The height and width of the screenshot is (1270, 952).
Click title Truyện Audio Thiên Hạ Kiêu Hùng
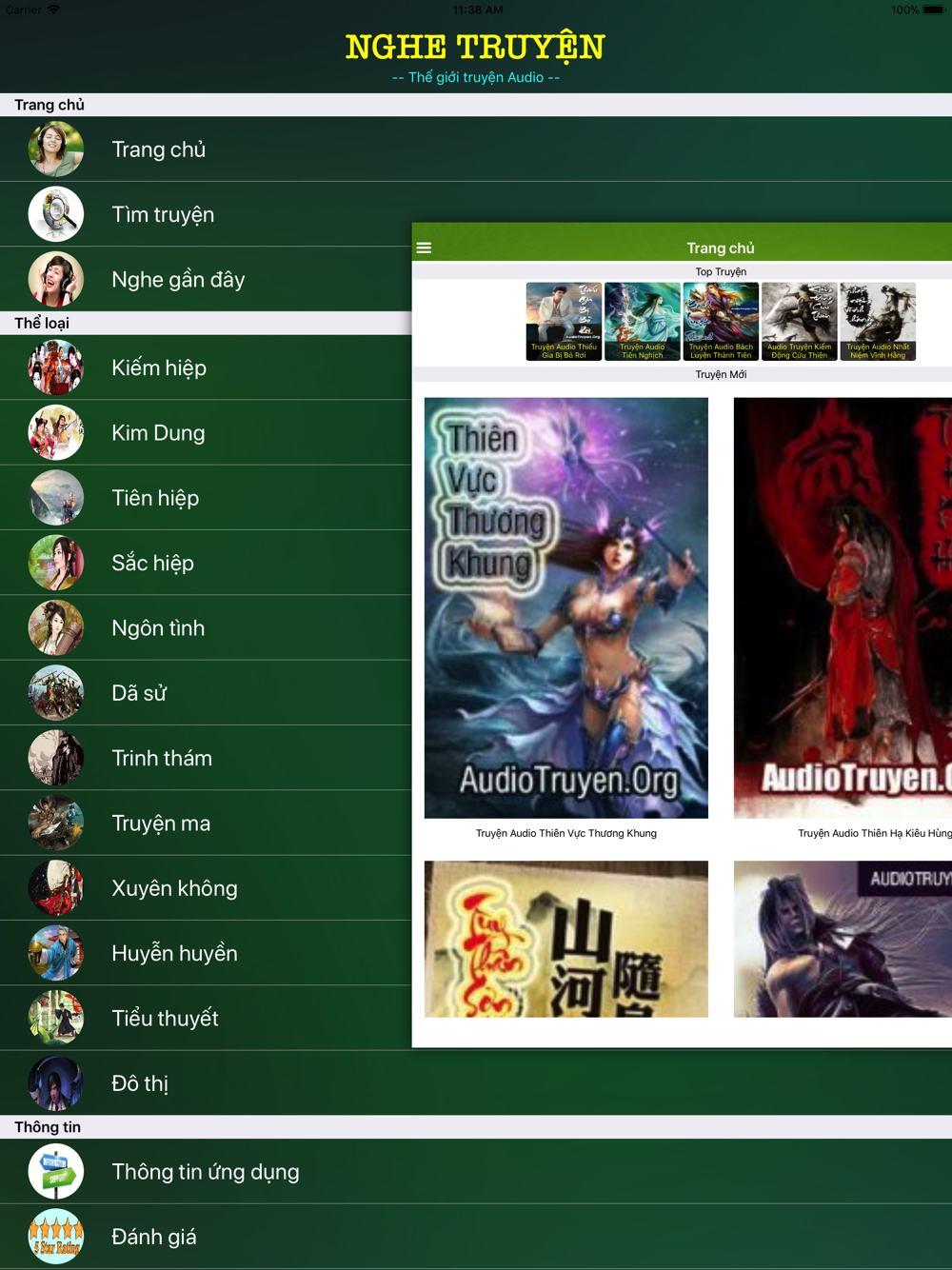click(875, 833)
